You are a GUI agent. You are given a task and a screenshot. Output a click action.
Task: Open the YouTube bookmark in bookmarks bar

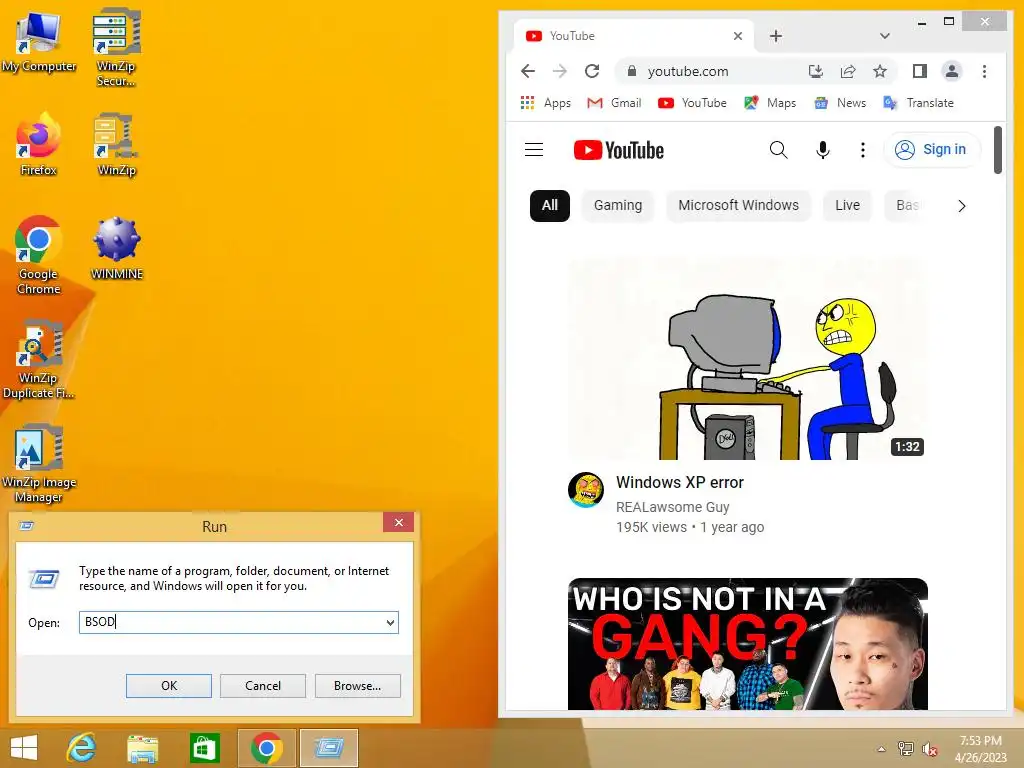[x=692, y=103]
